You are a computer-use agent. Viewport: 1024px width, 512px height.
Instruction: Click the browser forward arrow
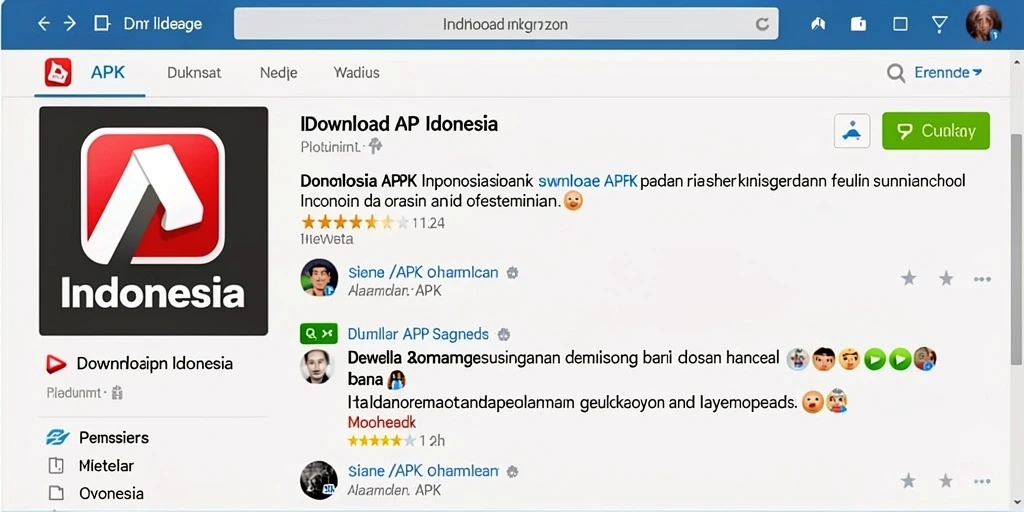click(x=70, y=24)
